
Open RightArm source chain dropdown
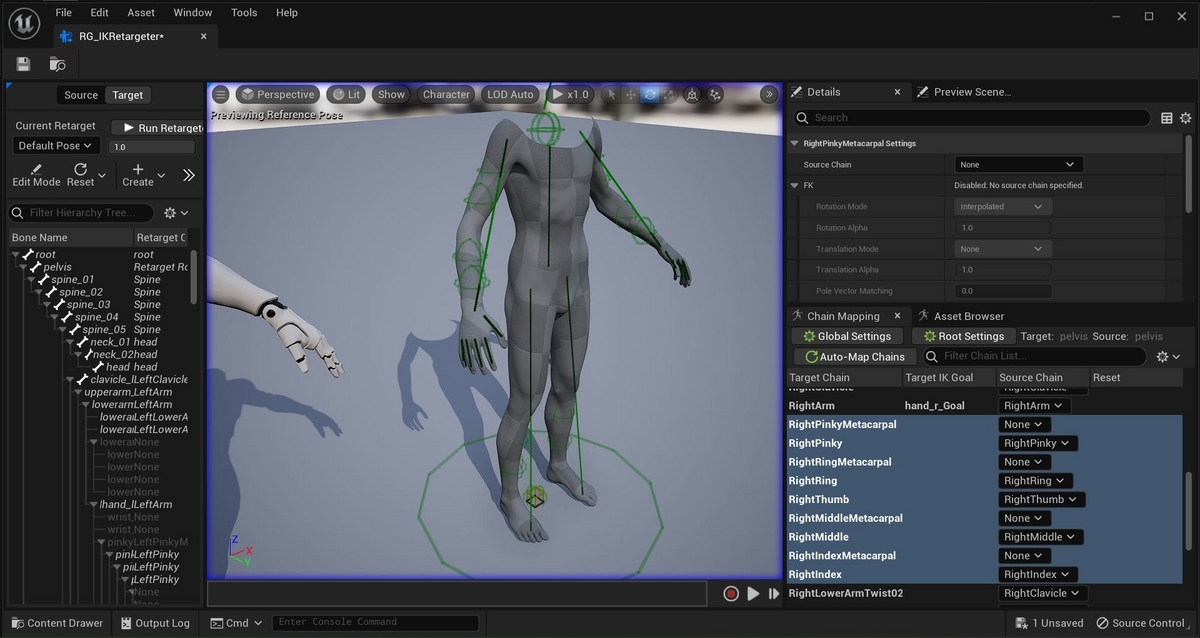(1034, 406)
